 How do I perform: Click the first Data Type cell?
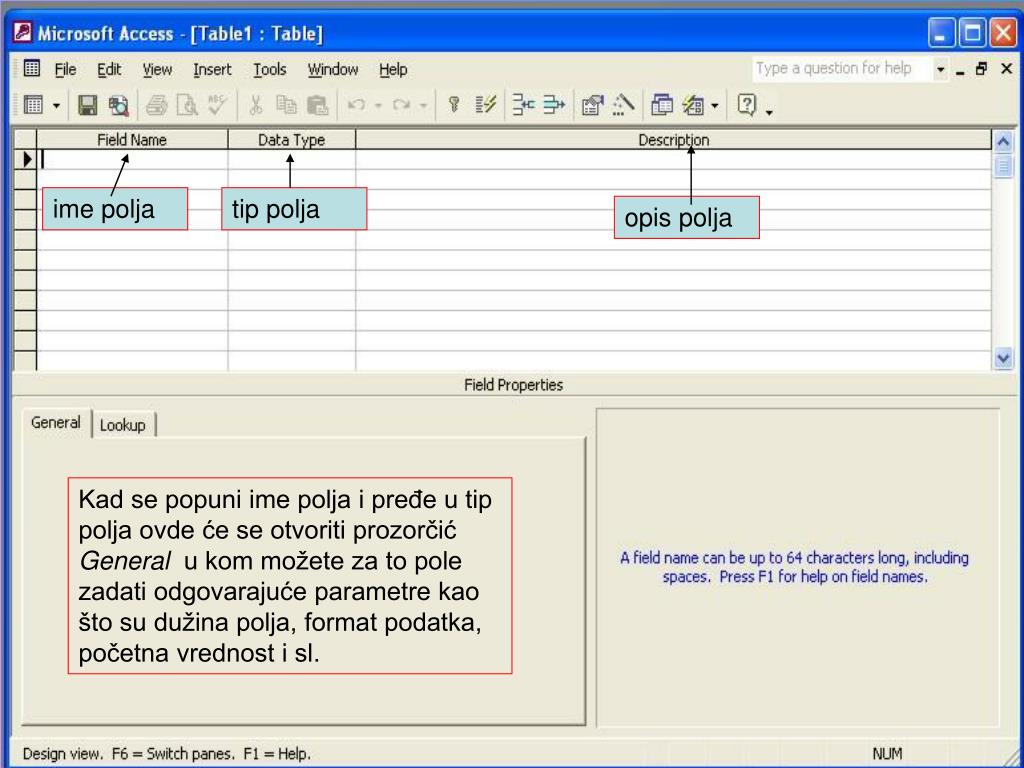click(x=292, y=159)
